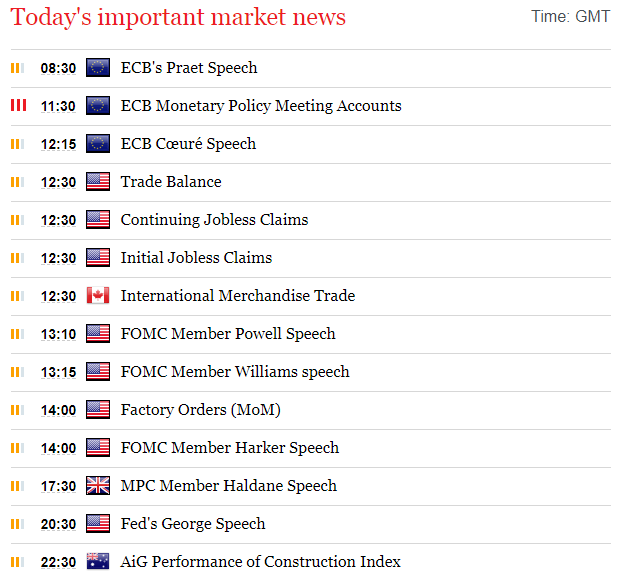Viewport: 631px width, 581px height.
Task: Click the US flag beside Fed's George Speech
Action: (x=98, y=524)
